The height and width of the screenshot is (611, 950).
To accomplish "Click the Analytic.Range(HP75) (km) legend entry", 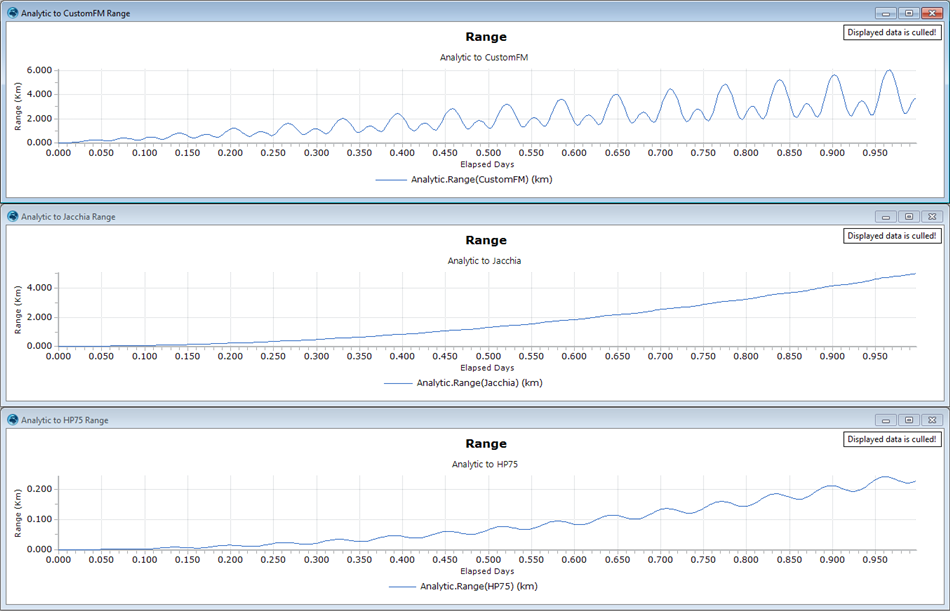I will [463, 586].
